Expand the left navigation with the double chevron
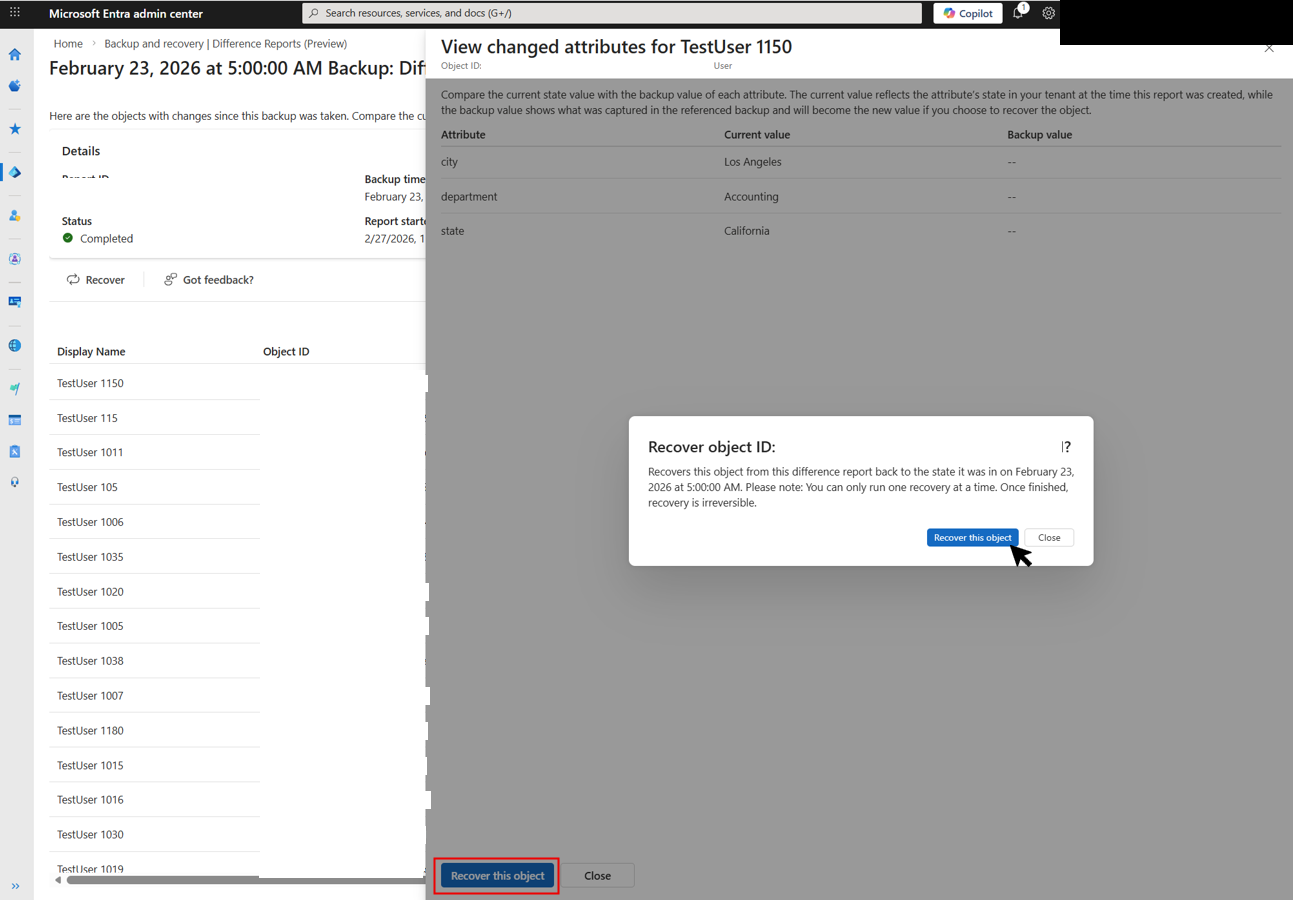The width and height of the screenshot is (1293, 900). pos(17,886)
